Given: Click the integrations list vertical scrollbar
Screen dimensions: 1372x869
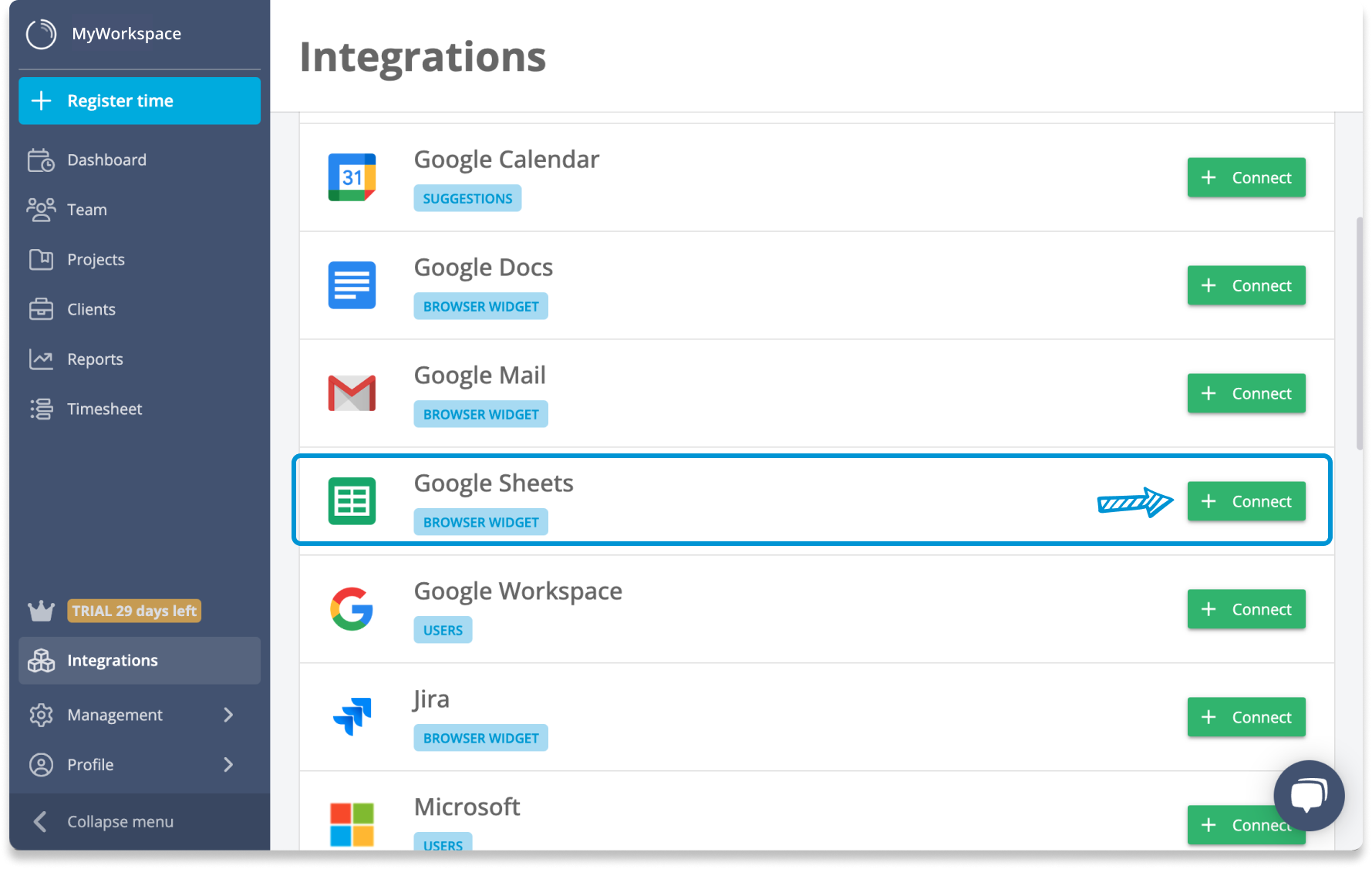Looking at the screenshot, I should point(1360,333).
